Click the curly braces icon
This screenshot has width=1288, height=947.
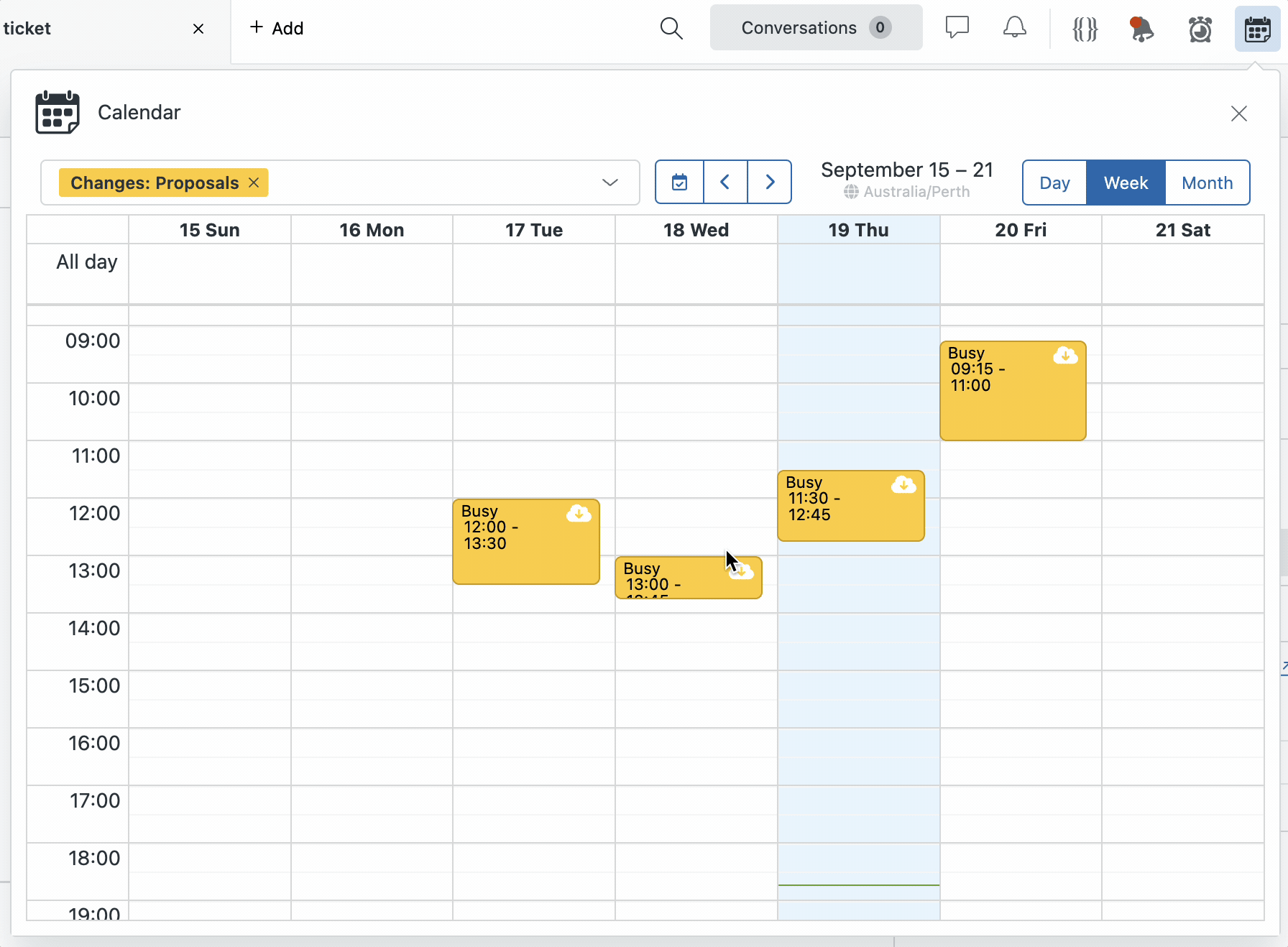(1085, 29)
